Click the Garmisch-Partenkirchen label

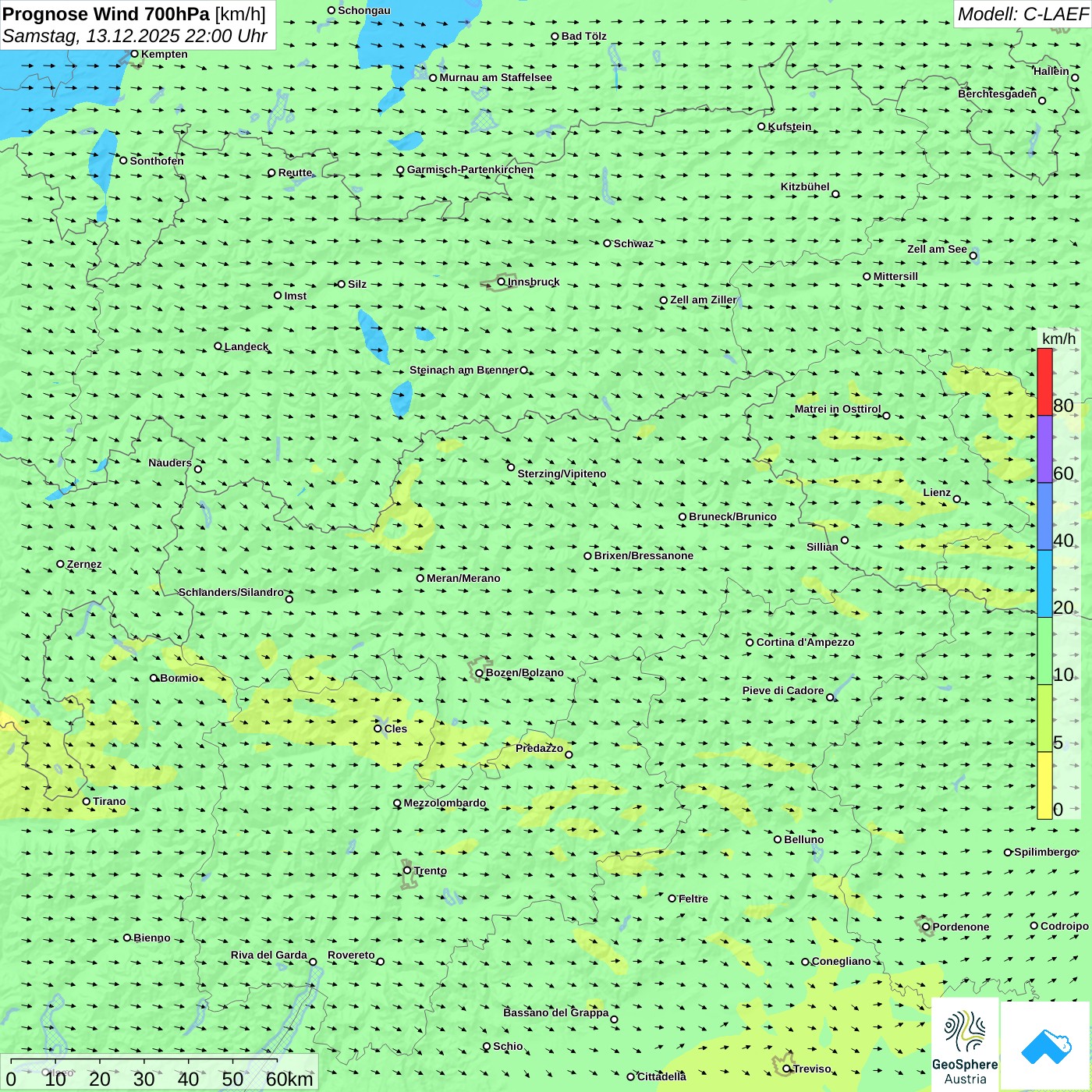click(x=470, y=169)
